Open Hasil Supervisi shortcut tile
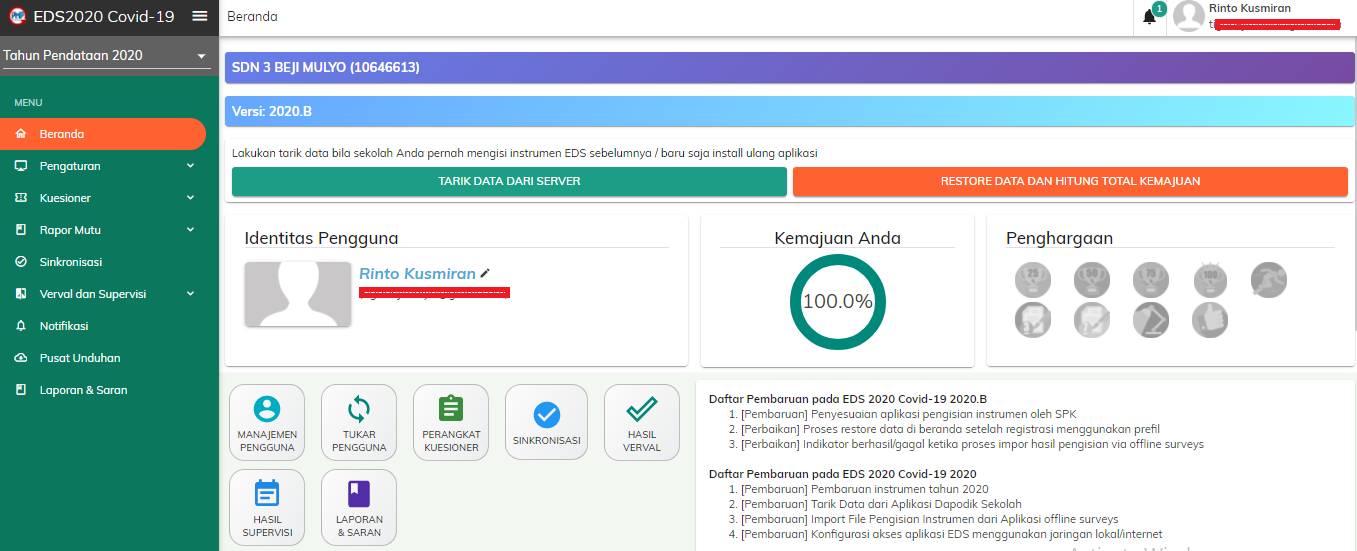Viewport: 1357px width, 551px height. pos(267,508)
